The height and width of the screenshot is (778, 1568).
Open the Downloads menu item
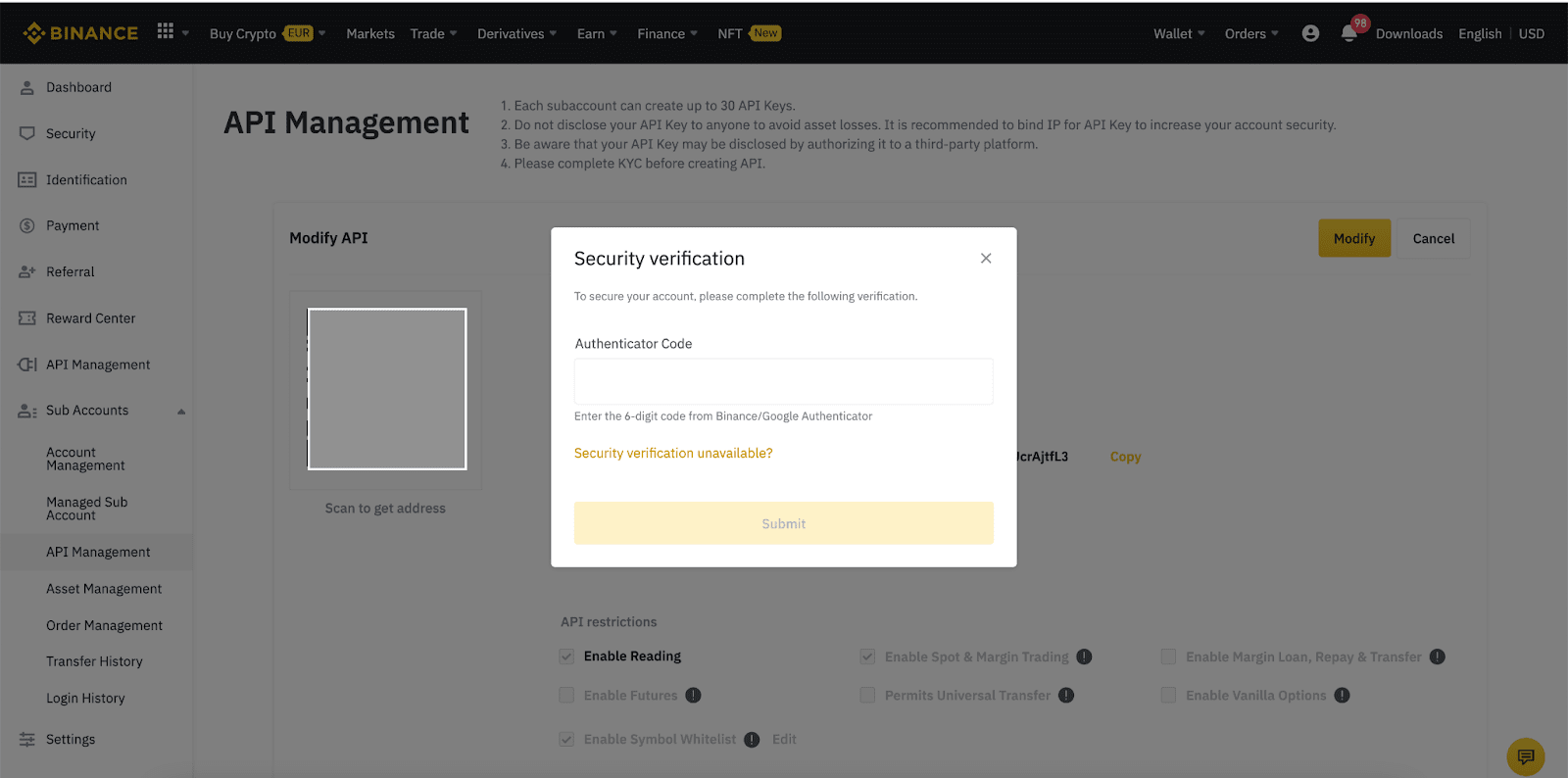pos(1409,33)
